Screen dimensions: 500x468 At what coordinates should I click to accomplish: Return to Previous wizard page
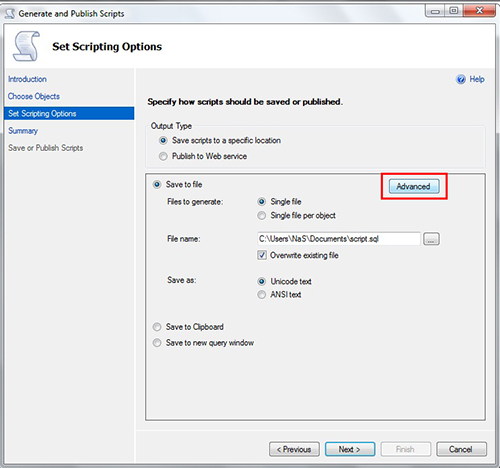[x=294, y=449]
